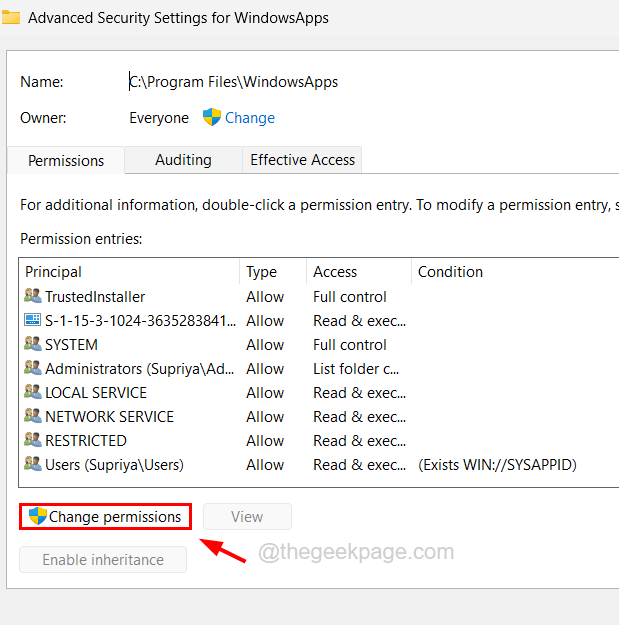Click the SYSTEM principal group icon
The width and height of the screenshot is (619, 625).
coord(33,345)
